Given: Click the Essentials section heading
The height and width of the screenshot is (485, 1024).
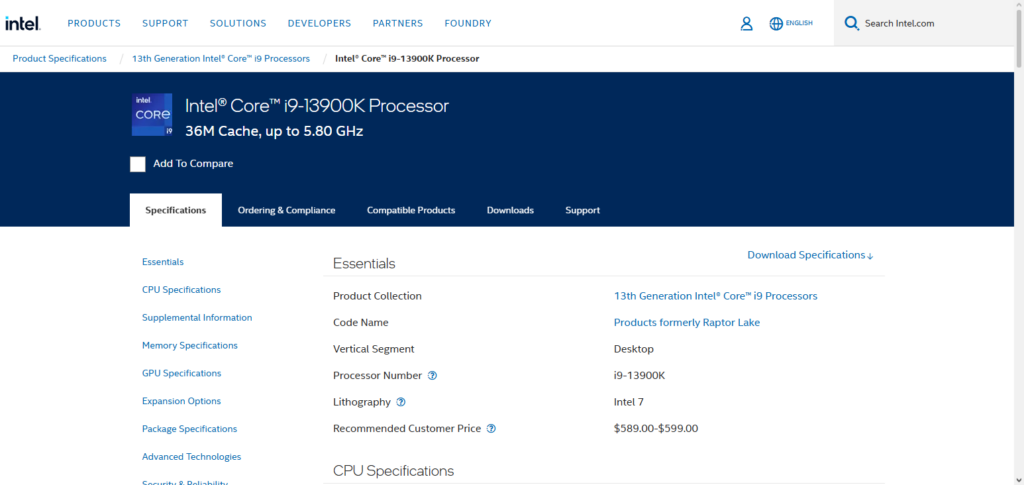Looking at the screenshot, I should [364, 264].
